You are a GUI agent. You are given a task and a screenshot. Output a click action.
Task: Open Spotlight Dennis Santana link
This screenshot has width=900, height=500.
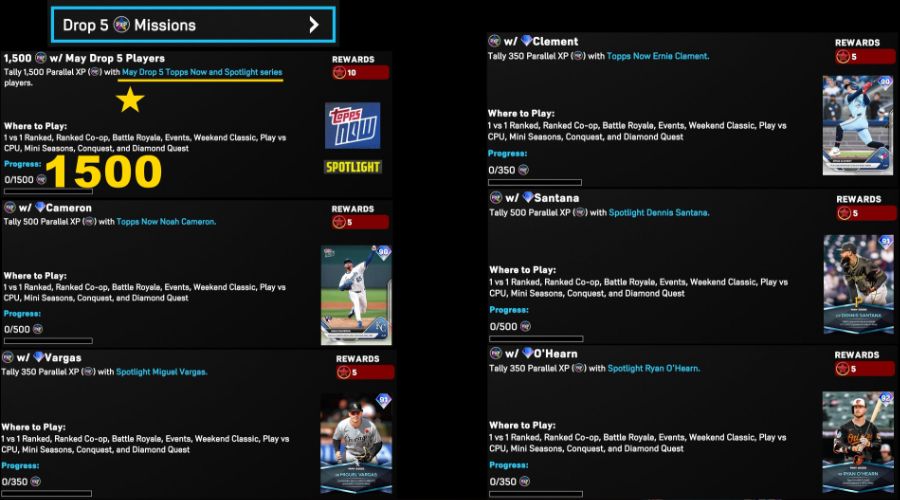click(x=659, y=212)
